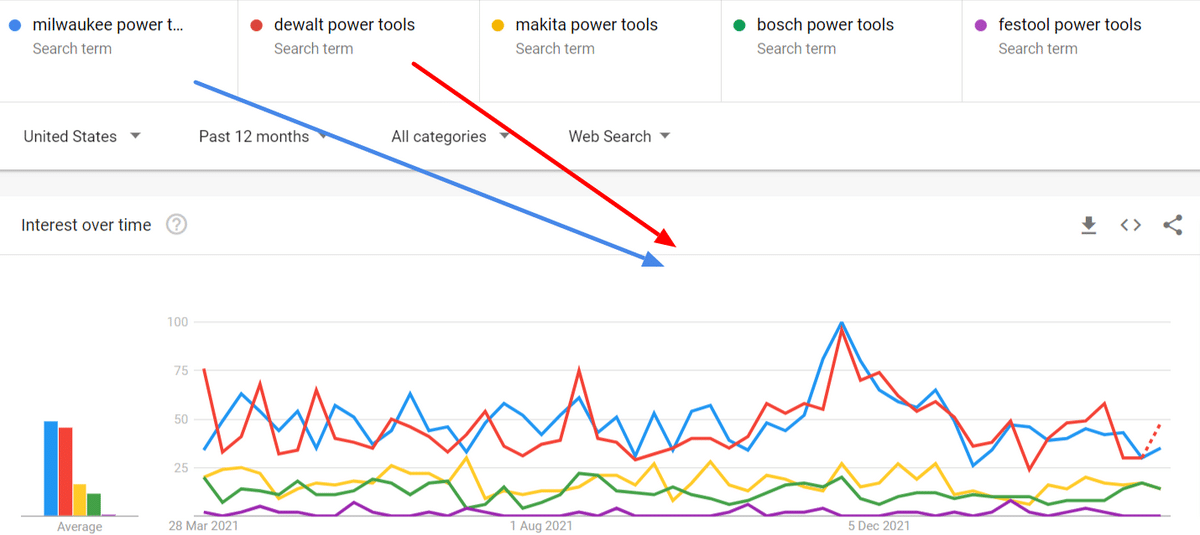Change the Web Search type dropdown
1200x535 pixels.
[x=620, y=136]
